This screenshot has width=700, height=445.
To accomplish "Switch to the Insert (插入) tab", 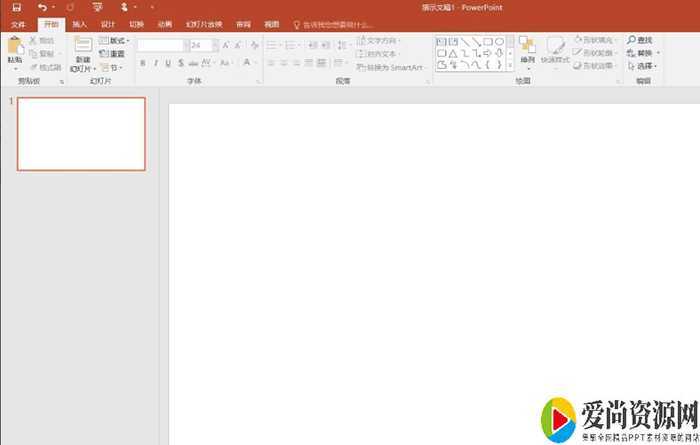I will coord(79,23).
